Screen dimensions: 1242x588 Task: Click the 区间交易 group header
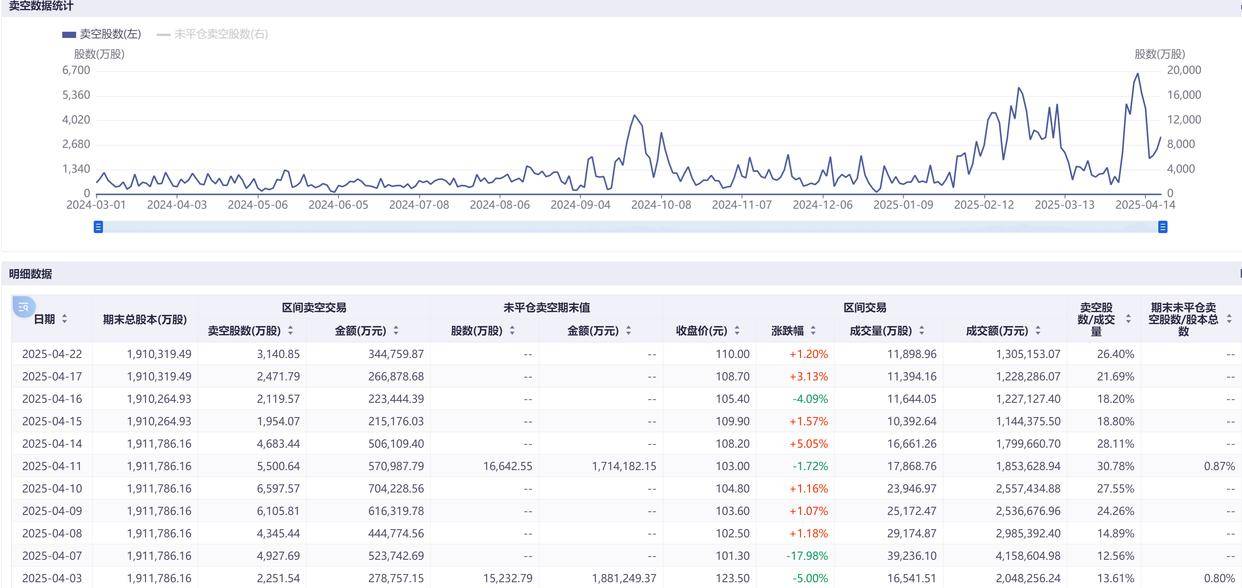[865, 308]
